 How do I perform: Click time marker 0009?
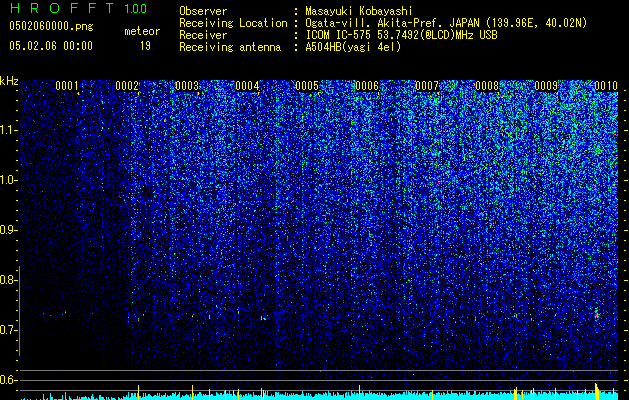pos(546,86)
